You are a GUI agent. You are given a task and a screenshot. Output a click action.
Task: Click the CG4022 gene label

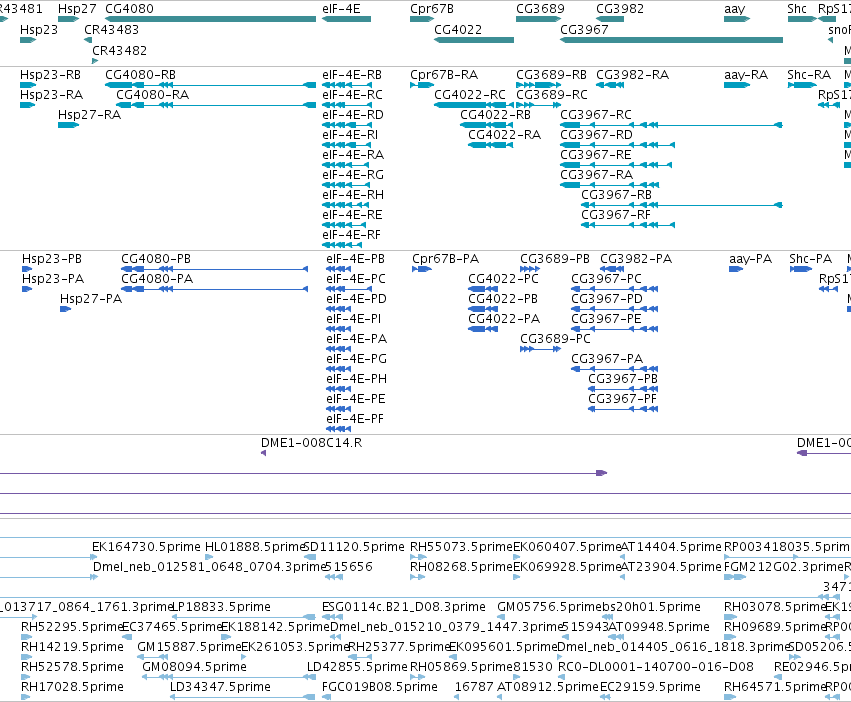click(x=458, y=29)
